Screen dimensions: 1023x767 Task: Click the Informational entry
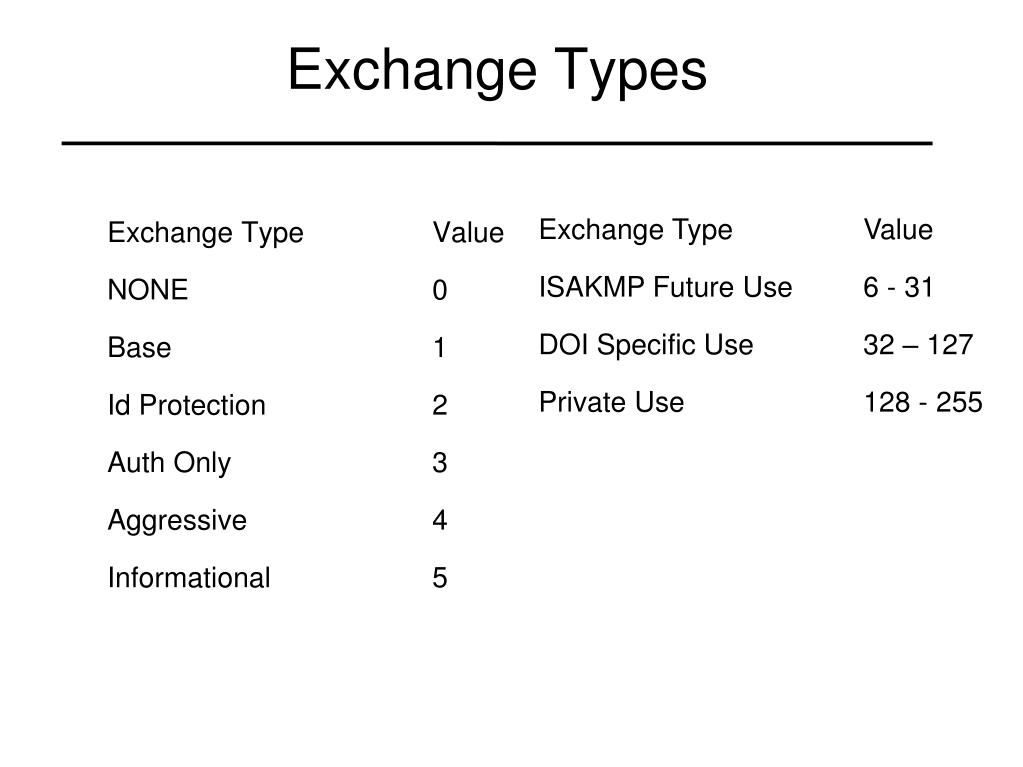tap(189, 578)
